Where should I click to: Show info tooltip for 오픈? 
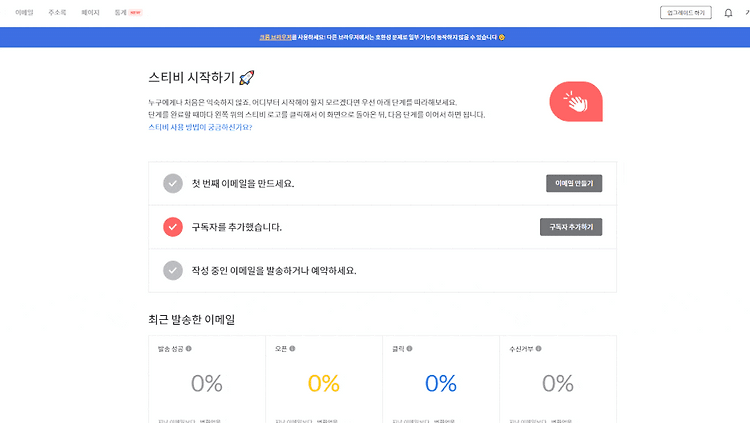pos(292,348)
